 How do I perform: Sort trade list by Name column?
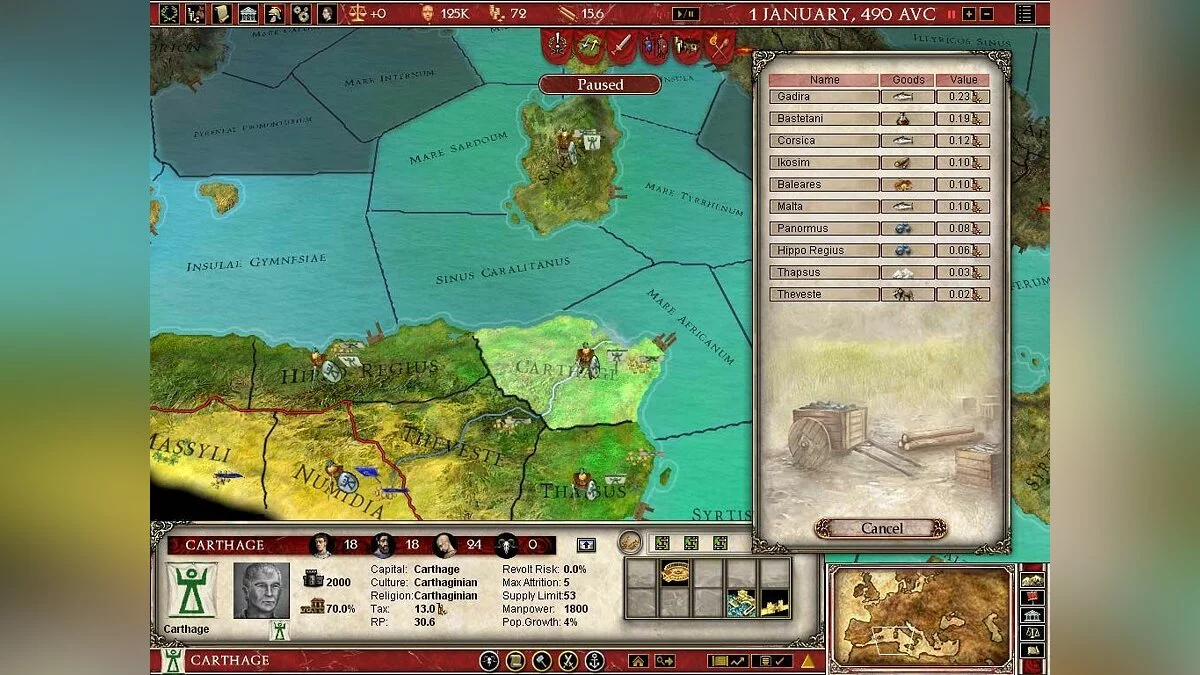tap(824, 80)
